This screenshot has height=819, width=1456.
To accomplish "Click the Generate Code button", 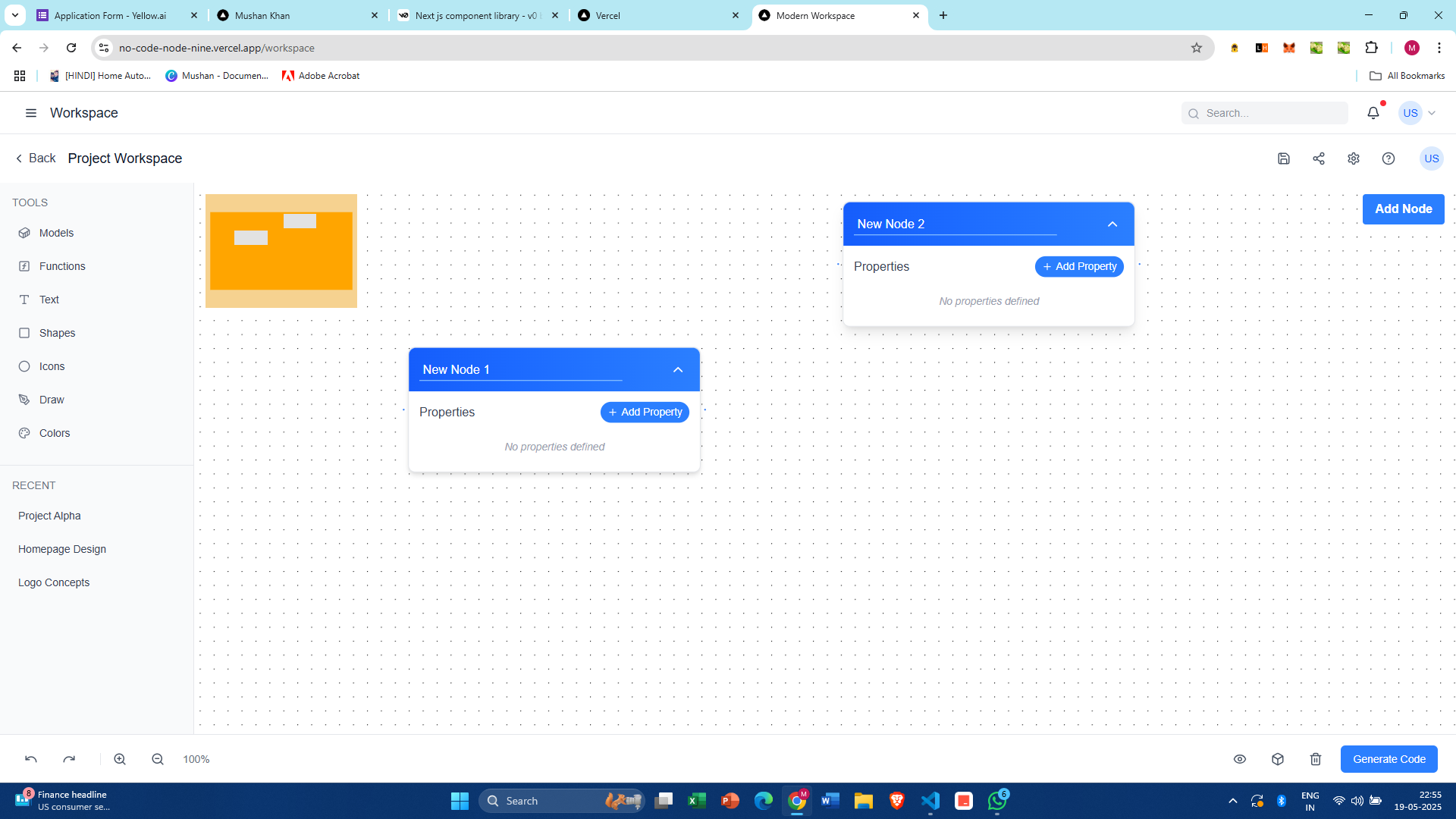I will coord(1389,759).
